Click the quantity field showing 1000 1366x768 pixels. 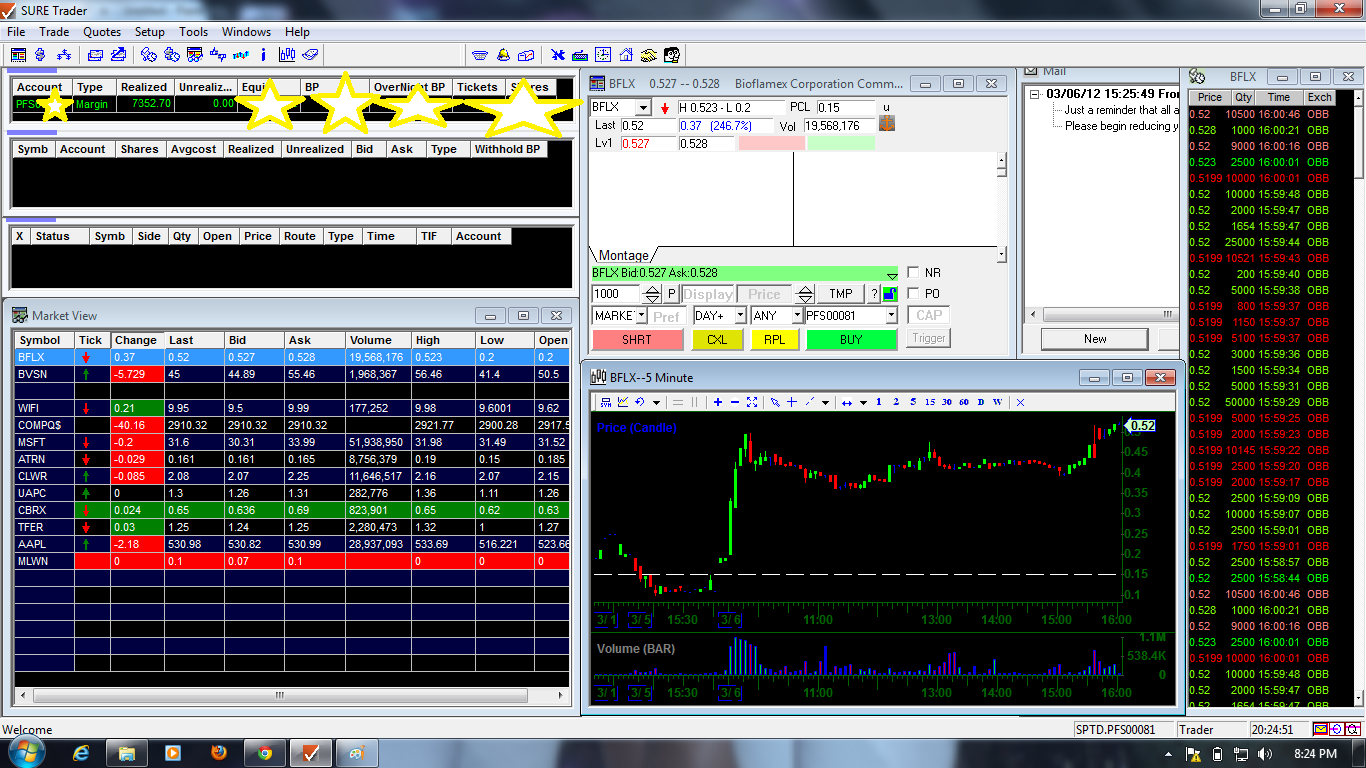tap(616, 294)
